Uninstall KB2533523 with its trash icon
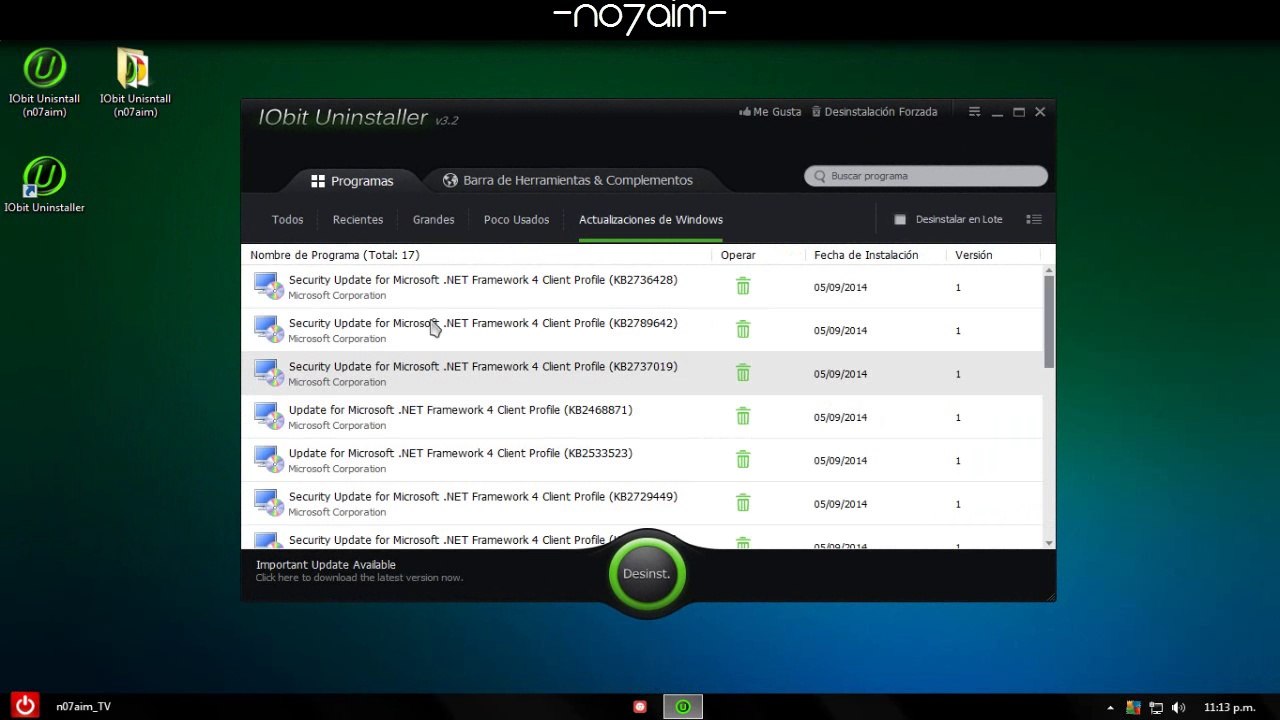The width and height of the screenshot is (1280, 720). click(743, 460)
